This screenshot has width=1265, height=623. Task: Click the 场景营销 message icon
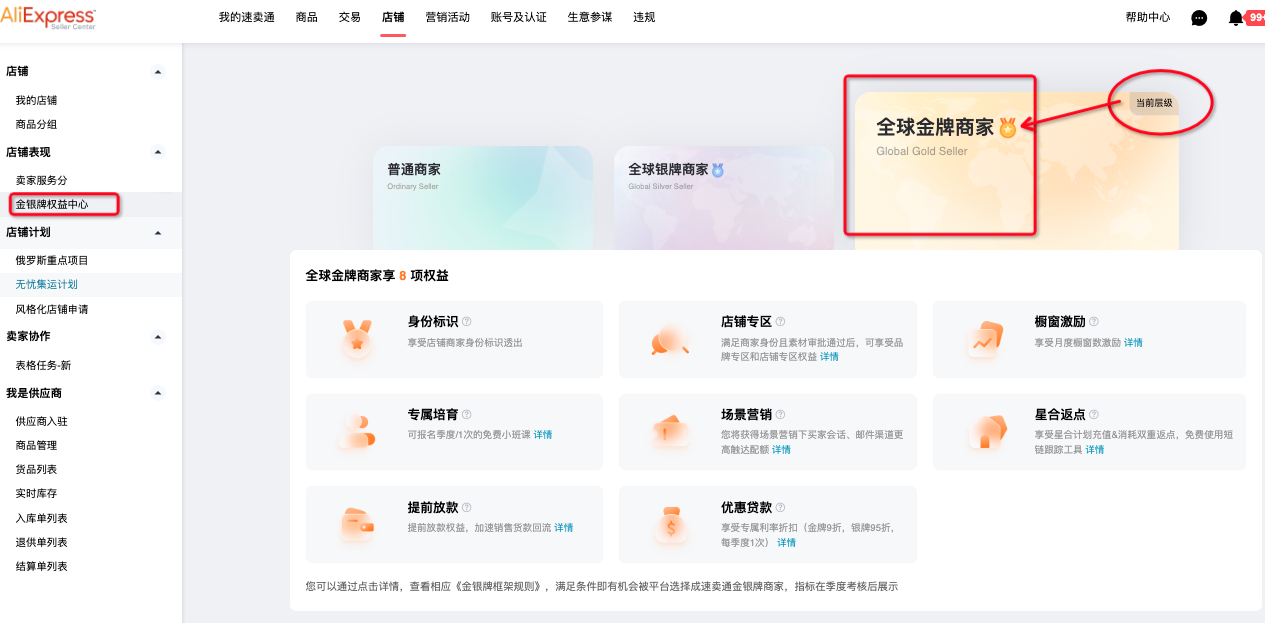(670, 432)
